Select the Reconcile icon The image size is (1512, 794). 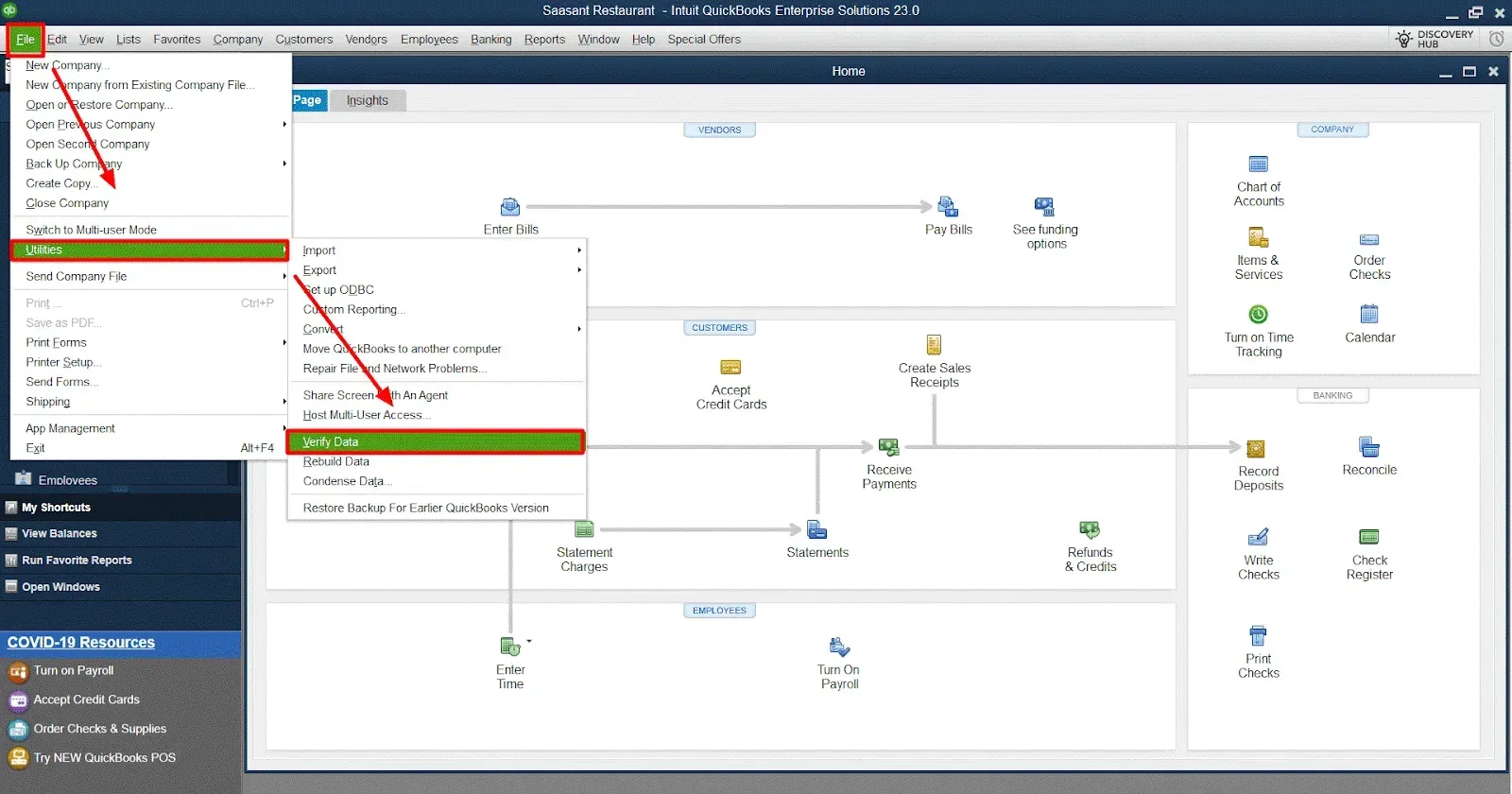(1368, 447)
